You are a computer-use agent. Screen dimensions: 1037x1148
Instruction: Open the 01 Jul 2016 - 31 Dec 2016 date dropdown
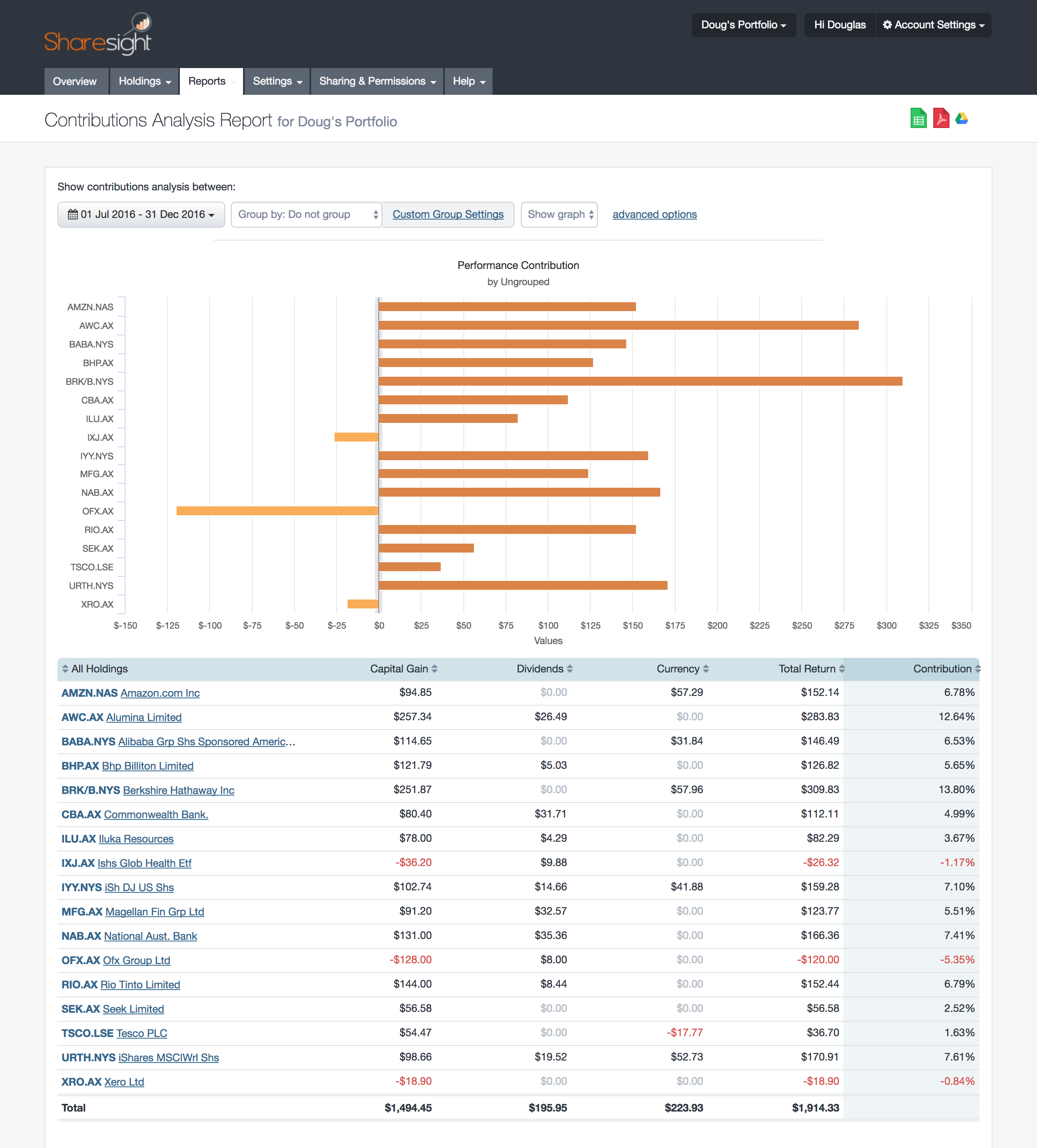(141, 215)
